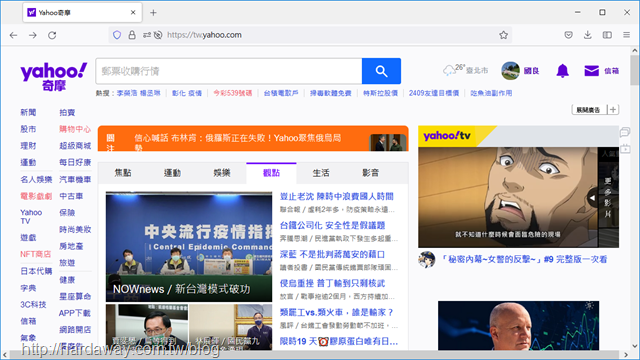The height and width of the screenshot is (360, 640).
Task: Click the Yahoo奇摩 logo
Action: [x=53, y=76]
